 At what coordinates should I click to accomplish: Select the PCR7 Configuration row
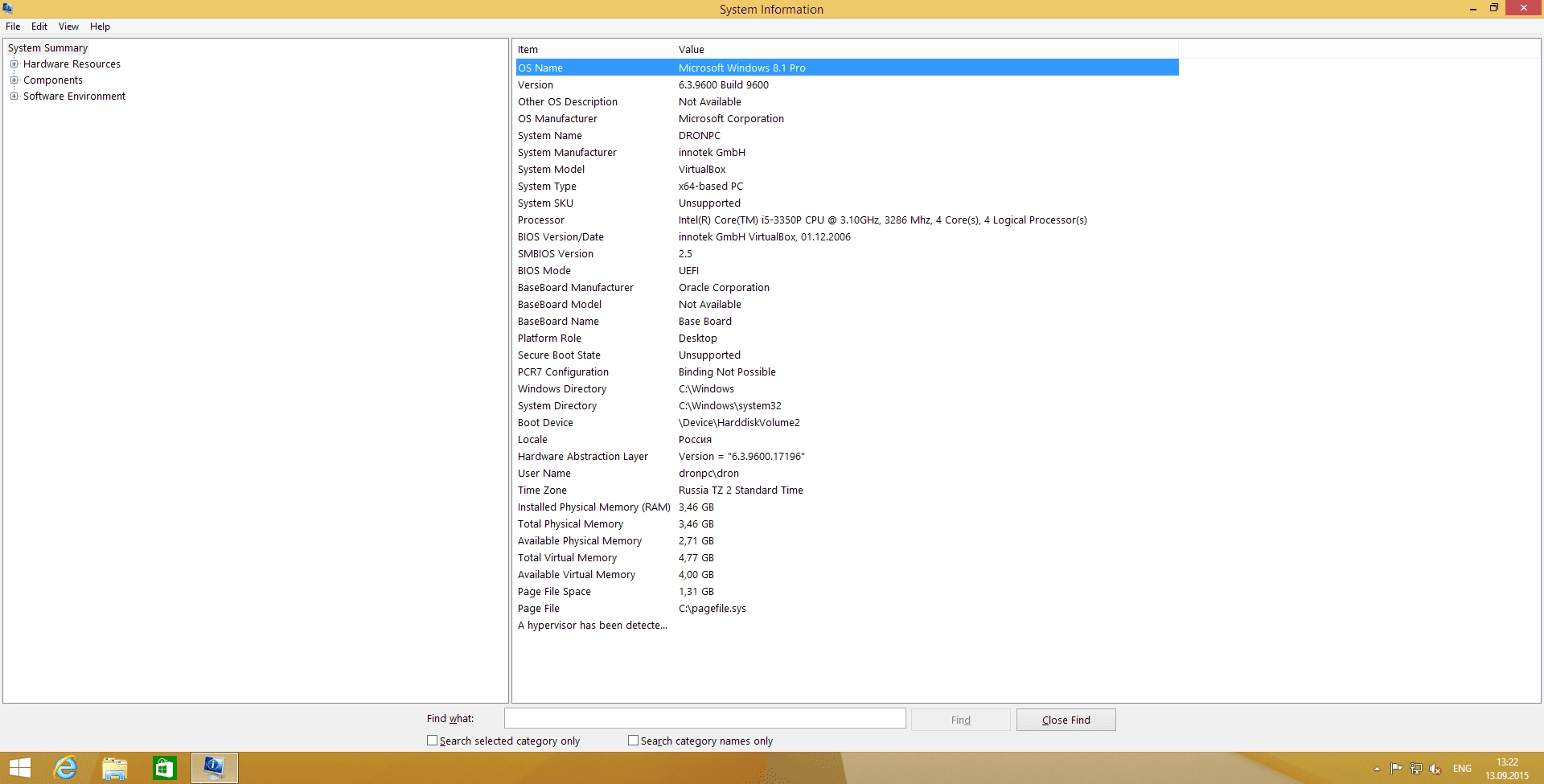pyautogui.click(x=847, y=371)
